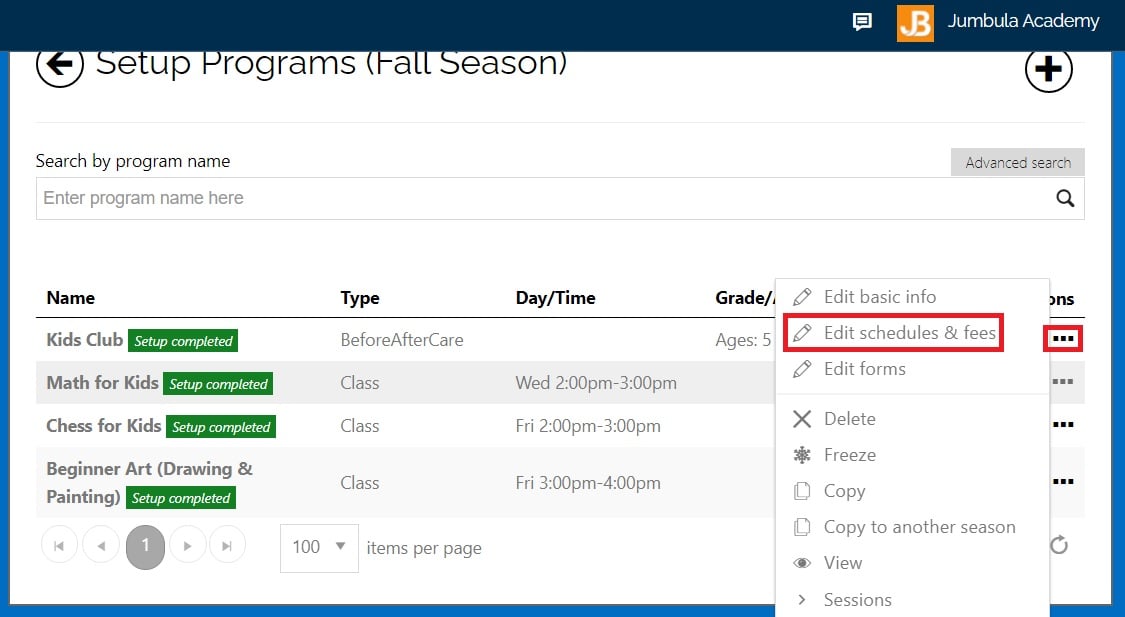Open the 100 items per page dropdown

click(x=319, y=547)
